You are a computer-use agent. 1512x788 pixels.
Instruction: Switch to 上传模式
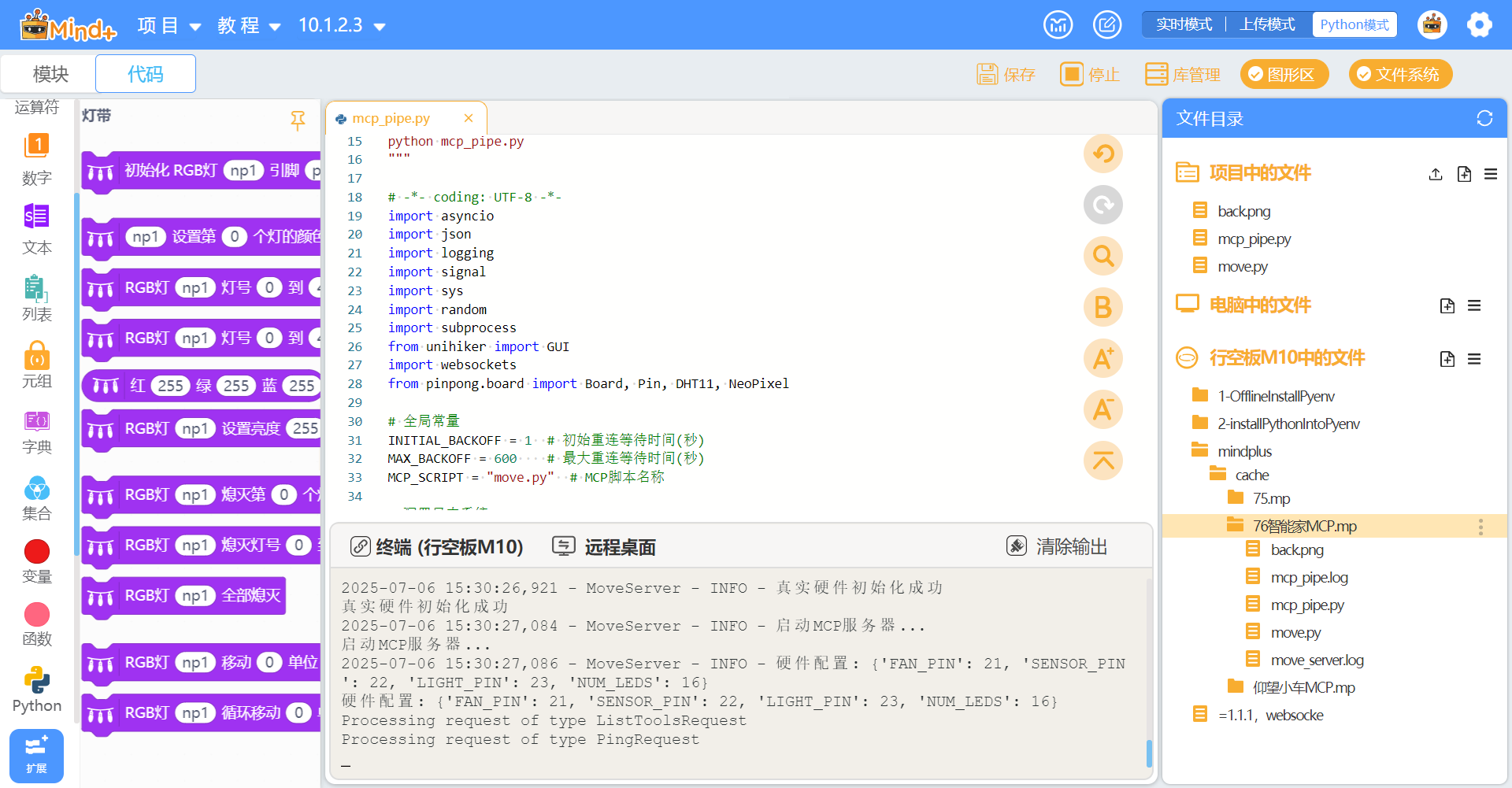[1267, 24]
